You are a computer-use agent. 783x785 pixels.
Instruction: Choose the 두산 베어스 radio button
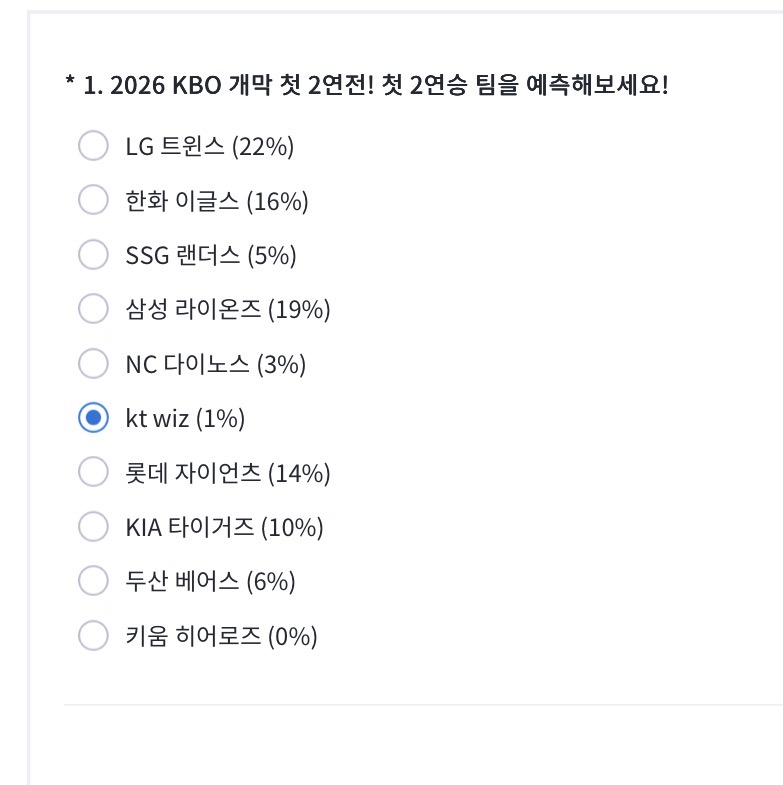93,580
